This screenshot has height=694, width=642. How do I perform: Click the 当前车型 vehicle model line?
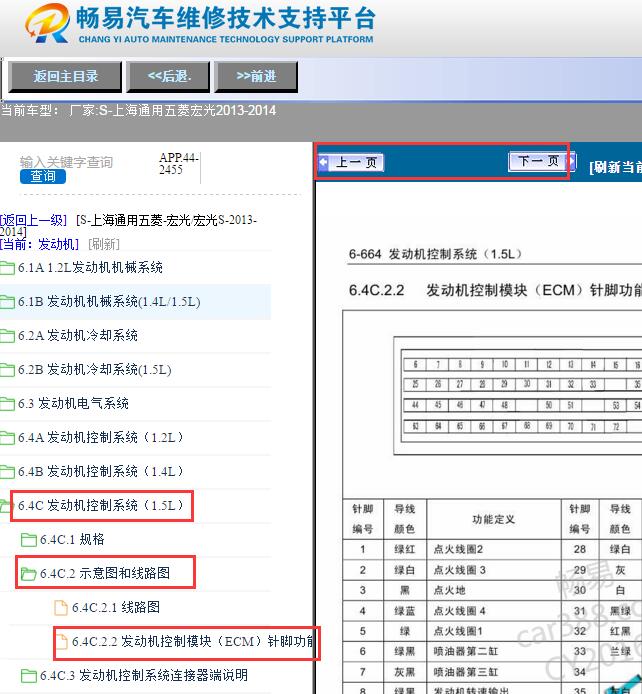pyautogui.click(x=138, y=110)
